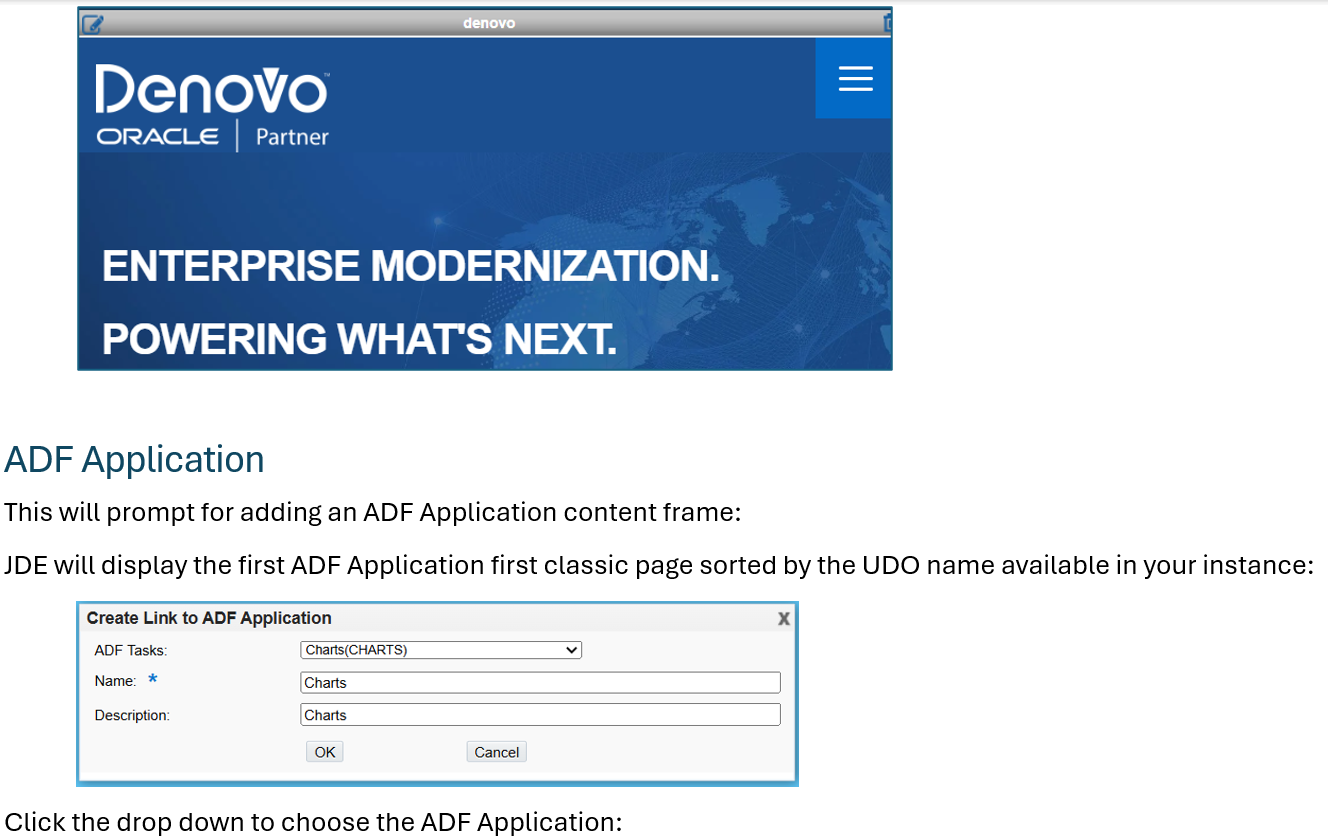1328x836 pixels.
Task: Click the delete icon at the frame header's right edge
Action: [x=887, y=23]
